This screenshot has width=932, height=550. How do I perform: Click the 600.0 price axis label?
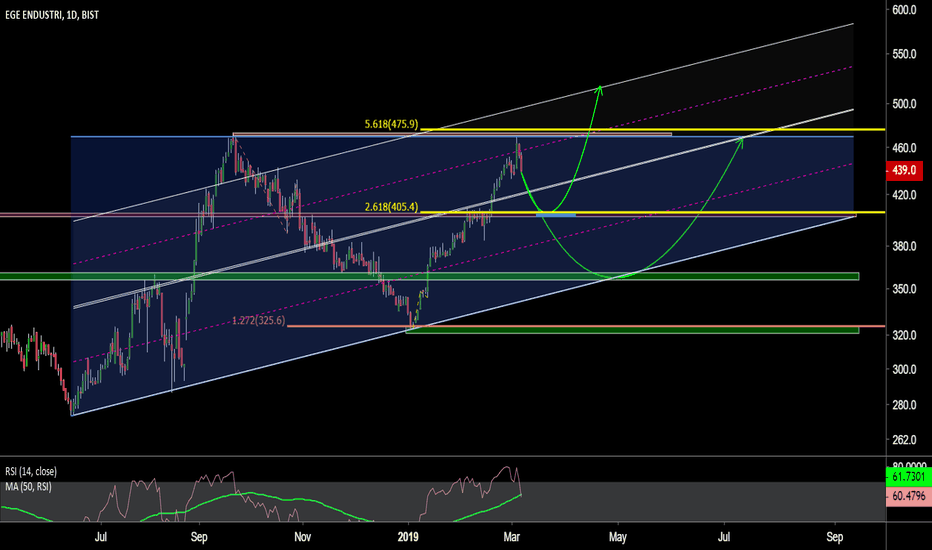904,10
